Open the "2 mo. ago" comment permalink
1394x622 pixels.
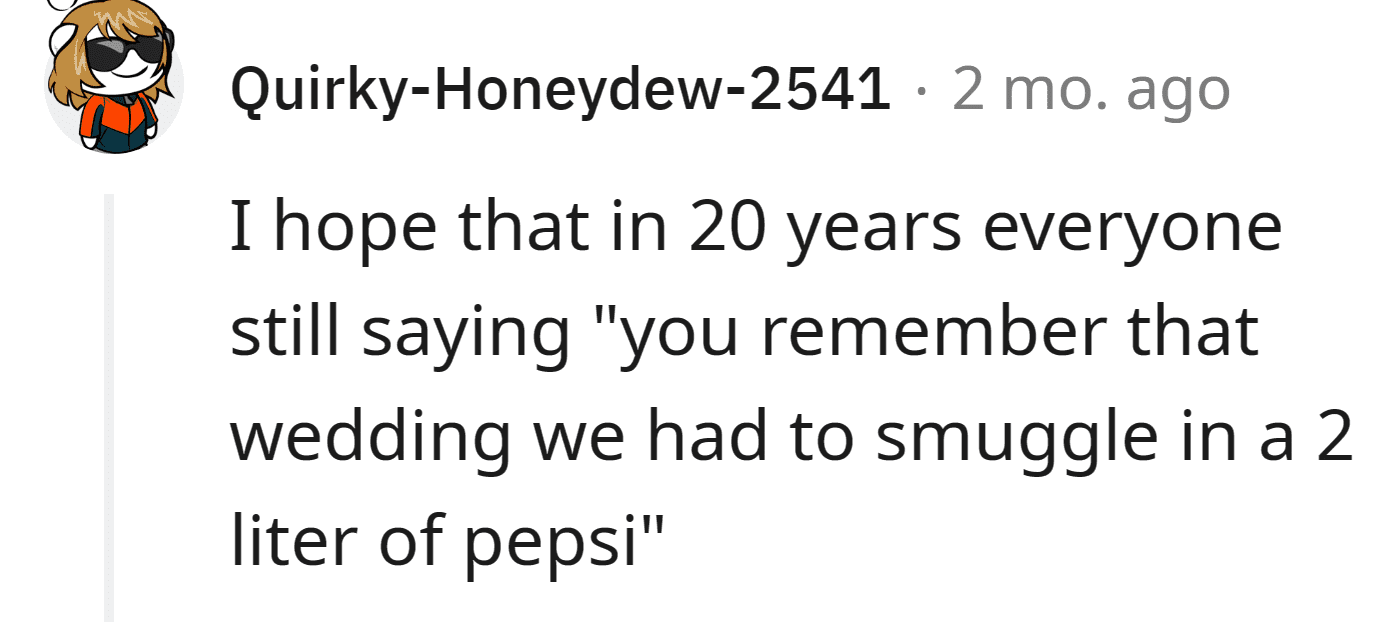click(1091, 91)
